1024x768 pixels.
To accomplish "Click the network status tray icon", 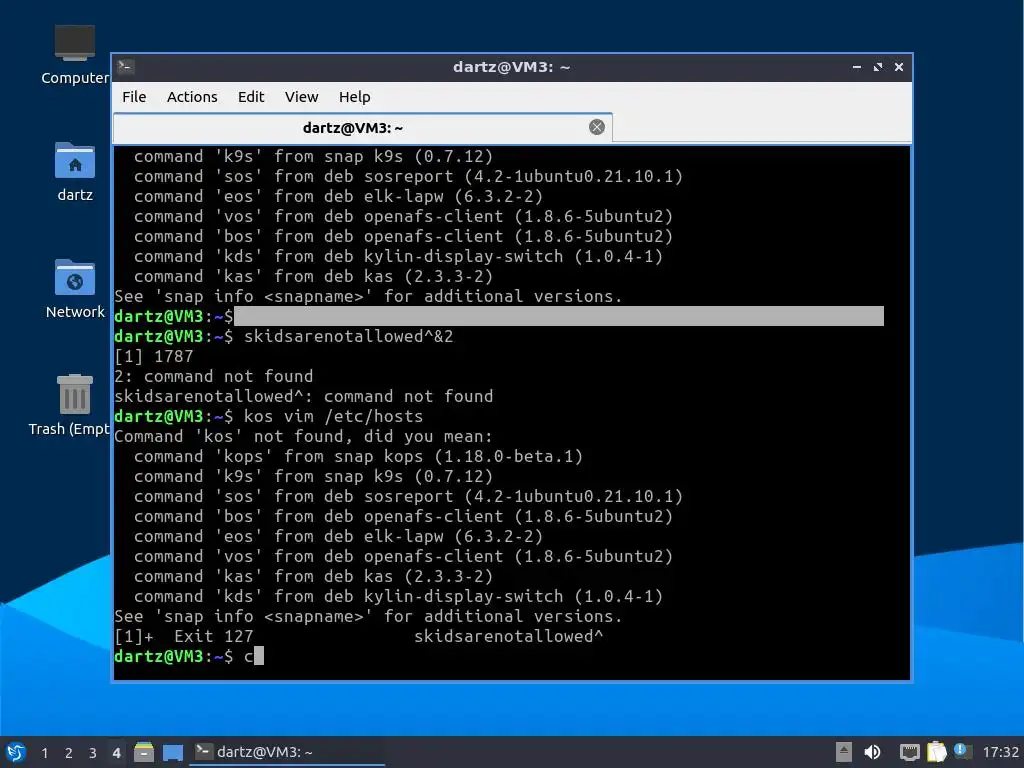I will click(x=909, y=752).
